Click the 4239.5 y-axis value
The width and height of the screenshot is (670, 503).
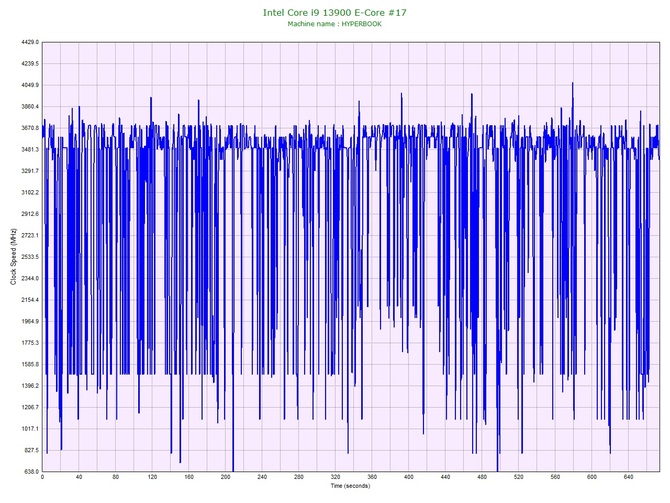[x=30, y=64]
